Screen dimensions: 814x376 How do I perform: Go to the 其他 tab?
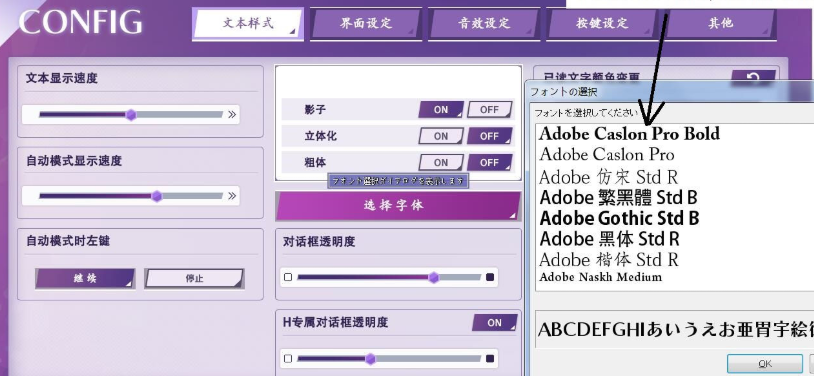tap(721, 24)
